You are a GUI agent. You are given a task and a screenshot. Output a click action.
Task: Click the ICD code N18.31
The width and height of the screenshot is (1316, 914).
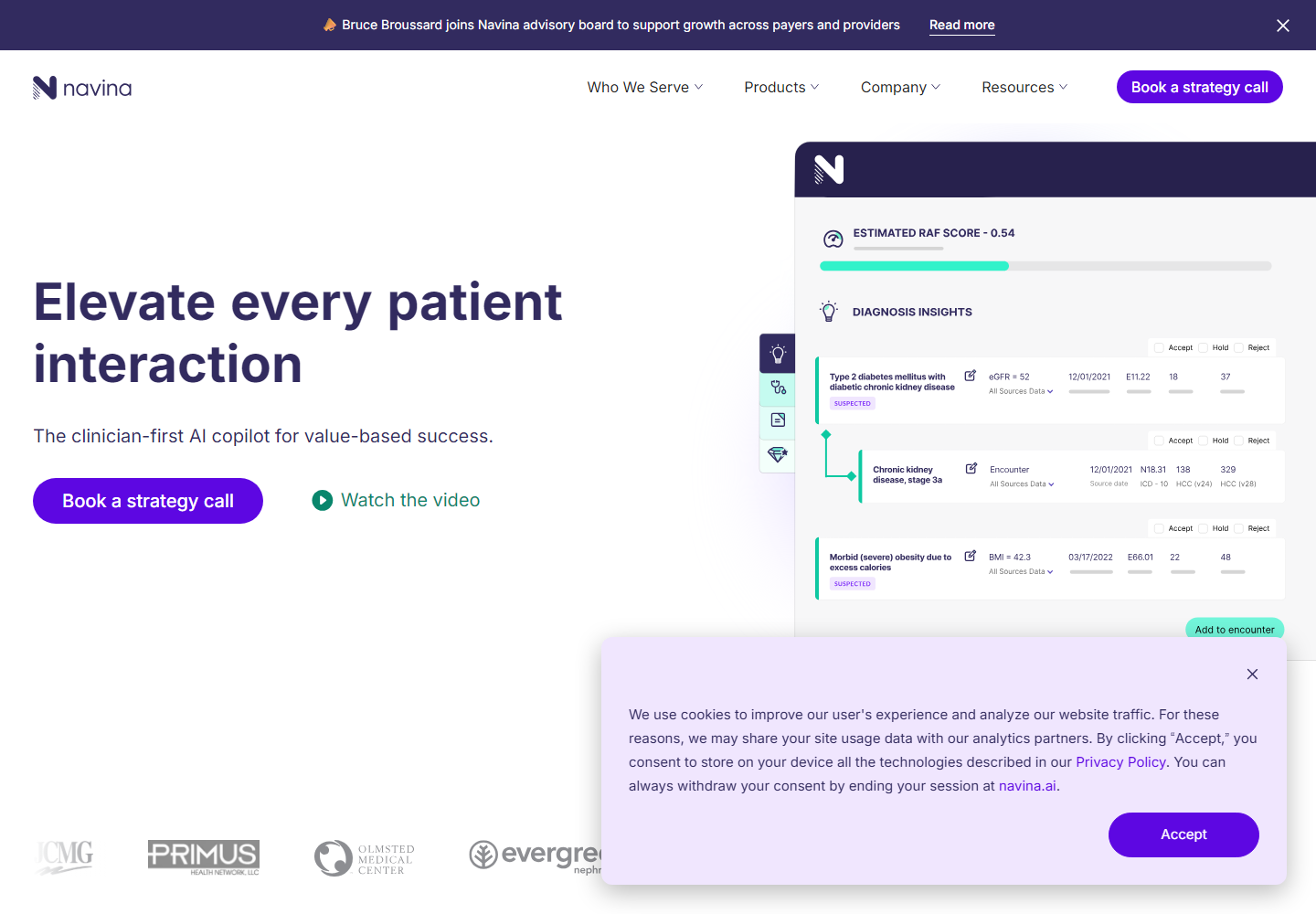(x=1153, y=470)
